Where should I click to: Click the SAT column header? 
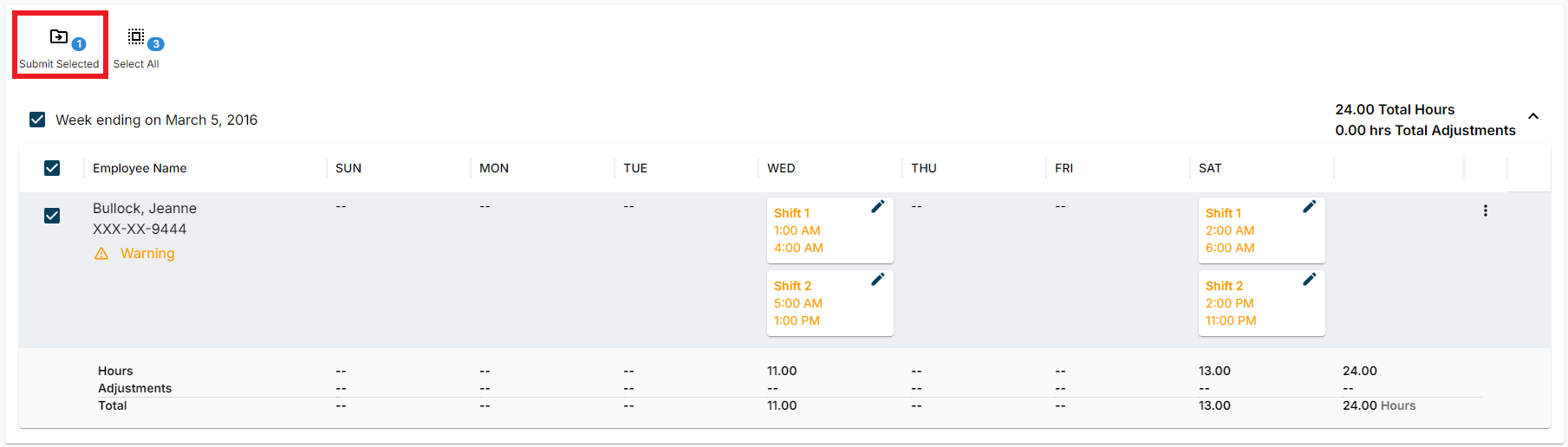pyautogui.click(x=1210, y=168)
